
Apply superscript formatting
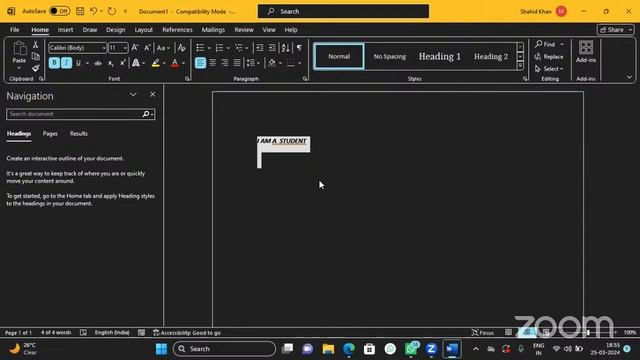tap(122, 63)
